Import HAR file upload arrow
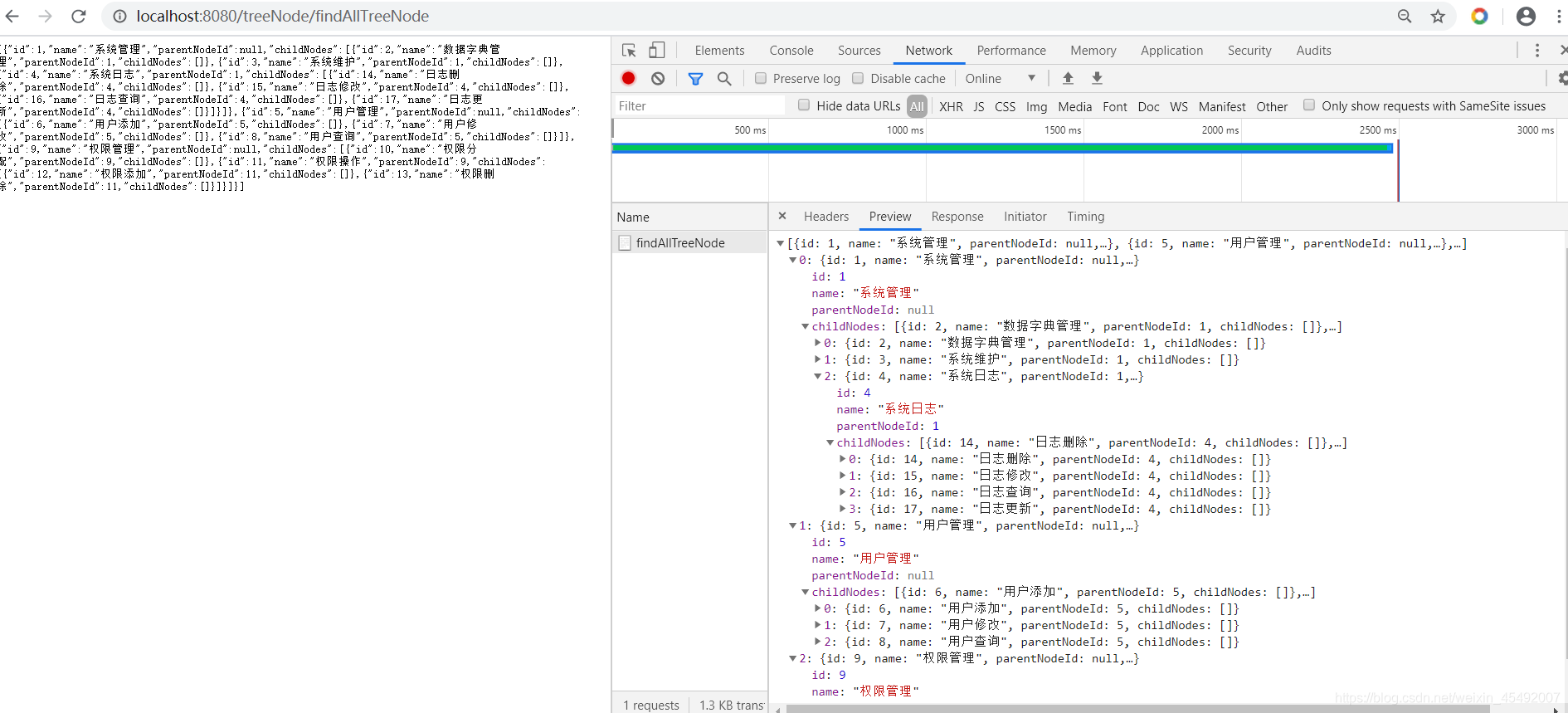The height and width of the screenshot is (713, 1568). (x=1068, y=78)
